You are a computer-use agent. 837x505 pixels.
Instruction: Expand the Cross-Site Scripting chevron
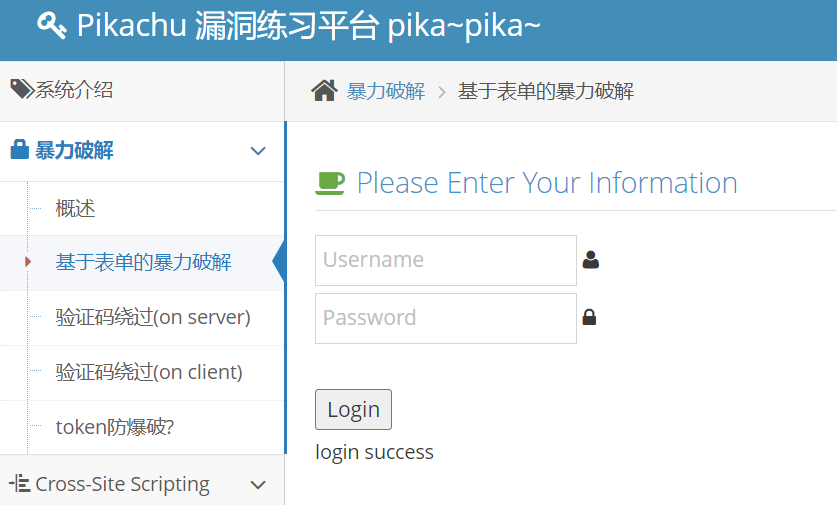point(258,485)
